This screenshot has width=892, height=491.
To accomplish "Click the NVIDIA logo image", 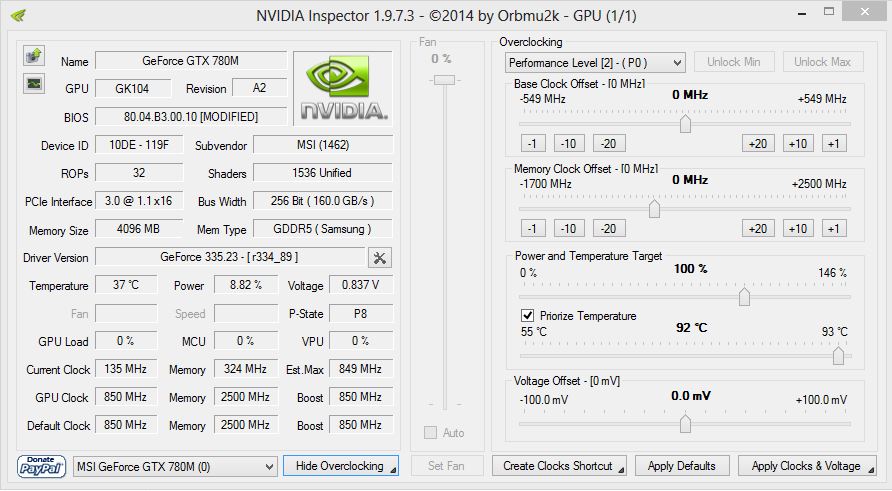I will pyautogui.click(x=343, y=88).
